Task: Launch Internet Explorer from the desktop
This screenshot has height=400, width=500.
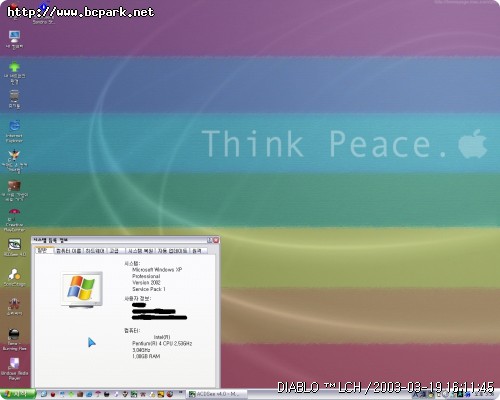Action: [x=14, y=132]
